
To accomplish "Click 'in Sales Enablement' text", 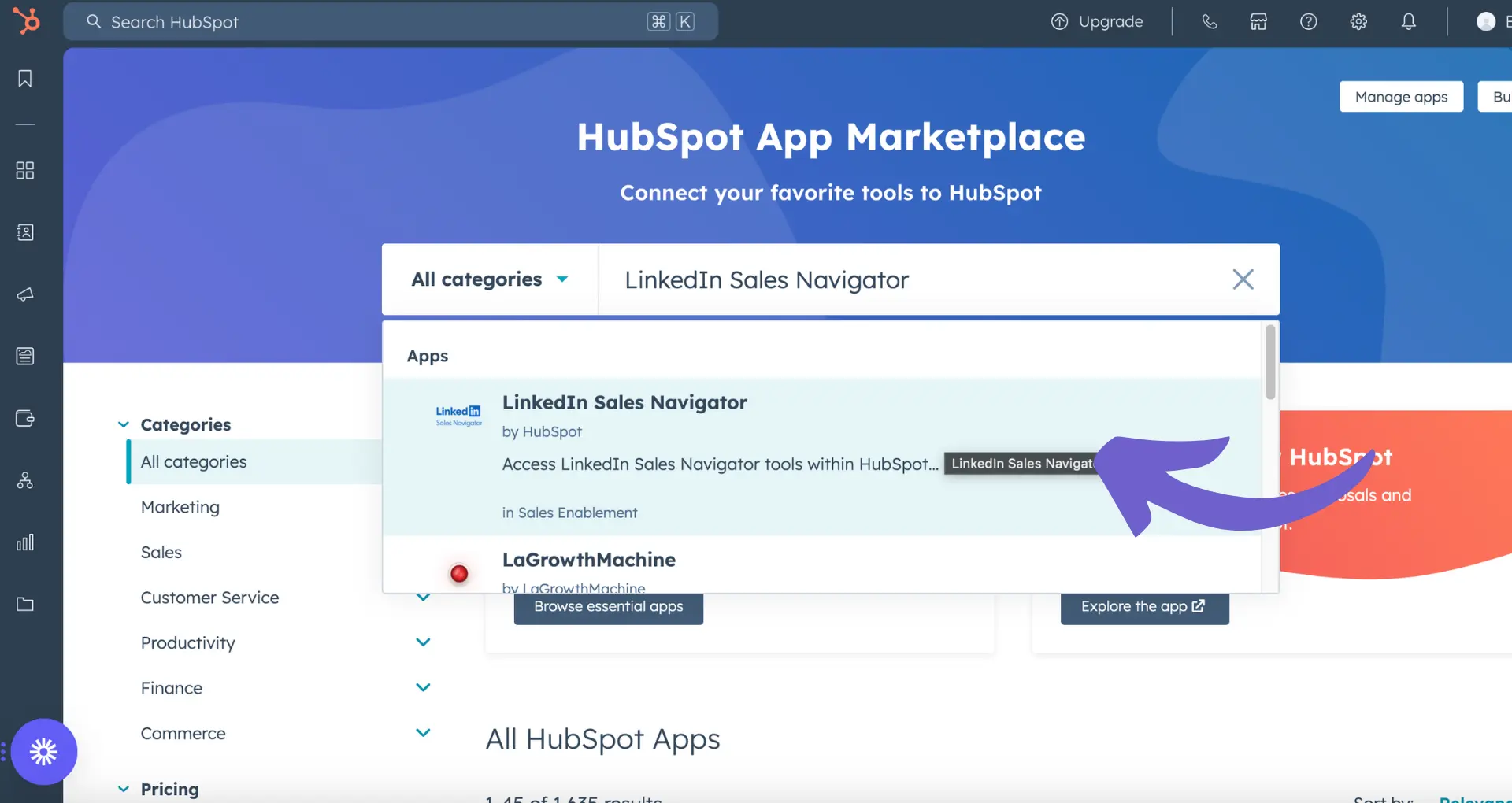I will pos(569,513).
